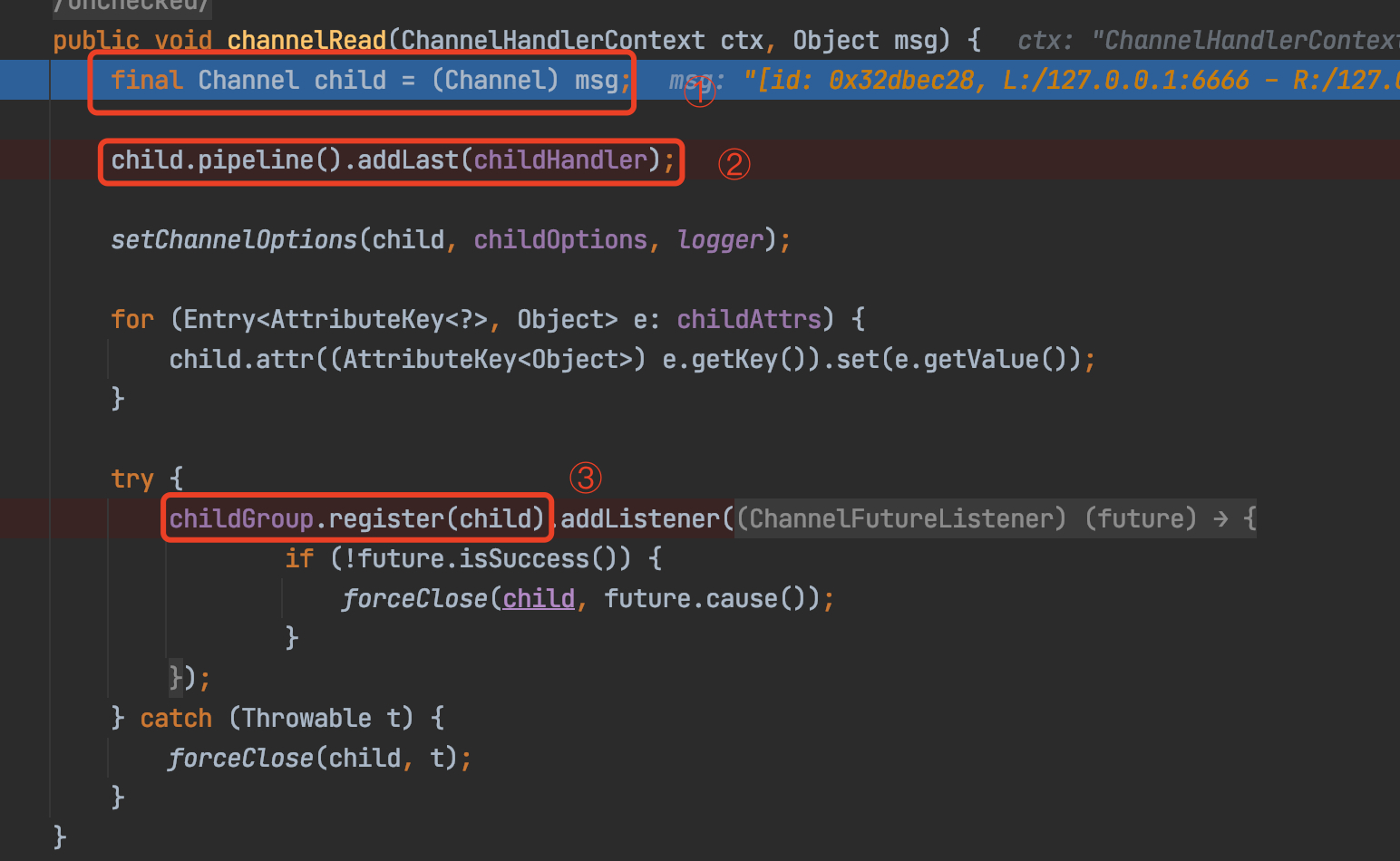
Task: Click the Entry type in for loop
Action: [x=219, y=320]
